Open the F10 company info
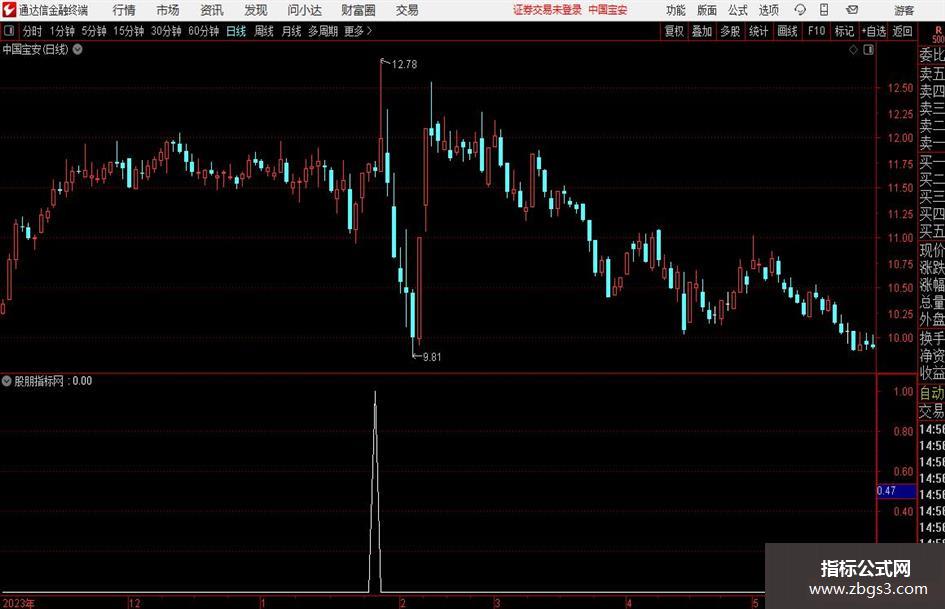The width and height of the screenshot is (945, 609). coord(817,31)
